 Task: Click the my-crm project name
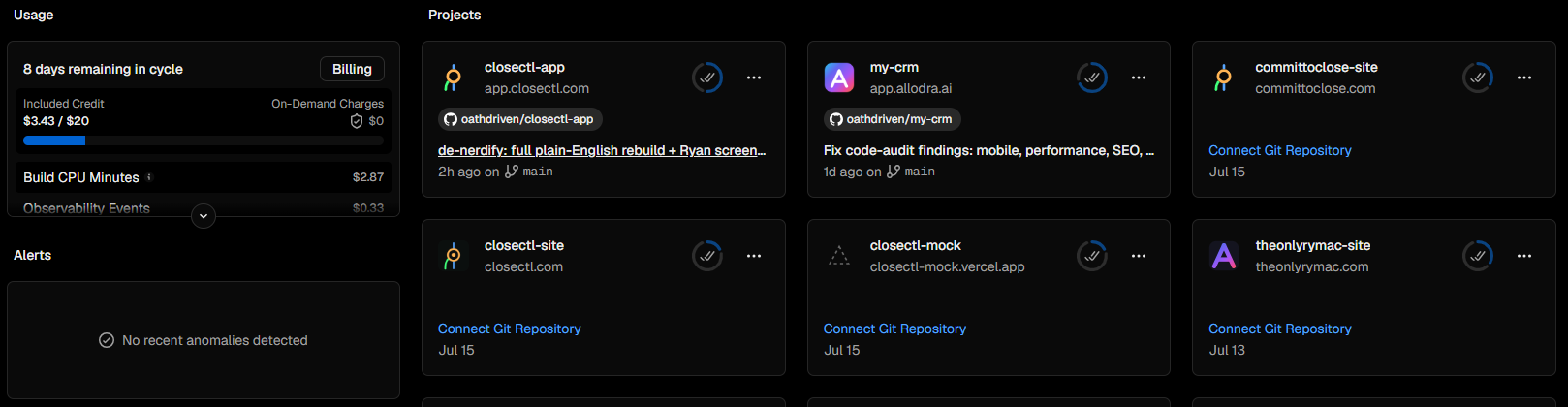pos(894,67)
